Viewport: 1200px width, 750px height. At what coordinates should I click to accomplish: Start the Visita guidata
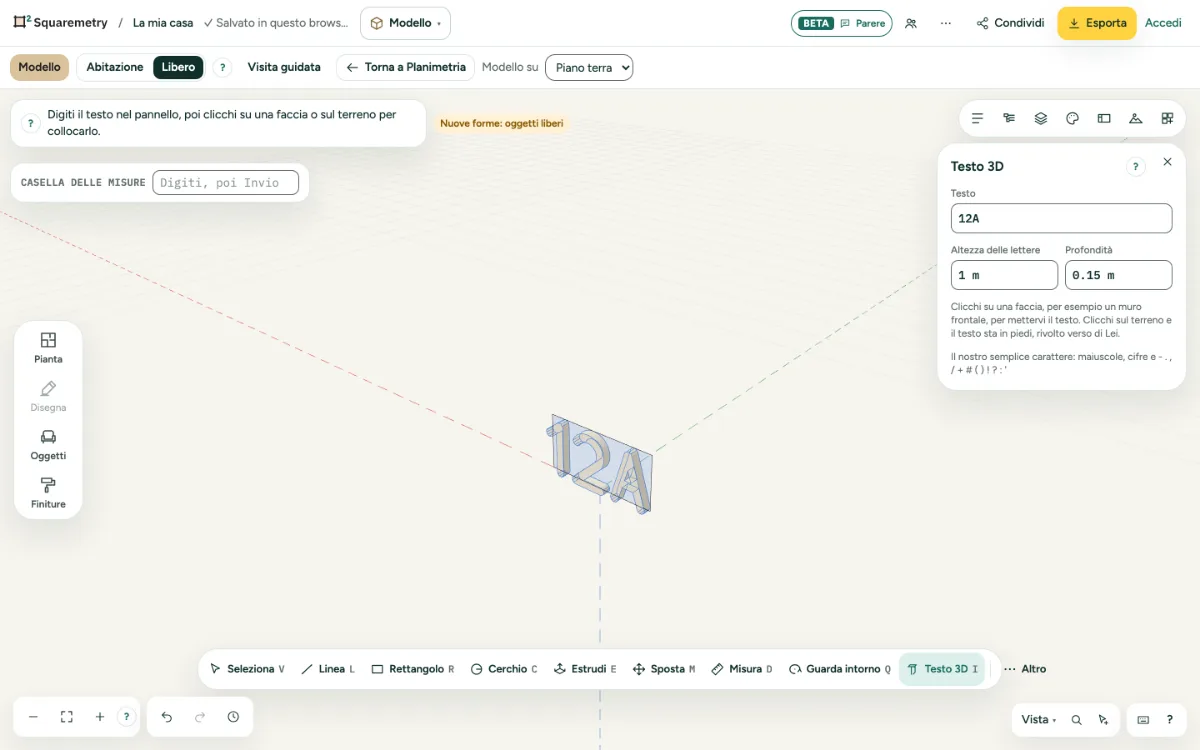point(284,67)
